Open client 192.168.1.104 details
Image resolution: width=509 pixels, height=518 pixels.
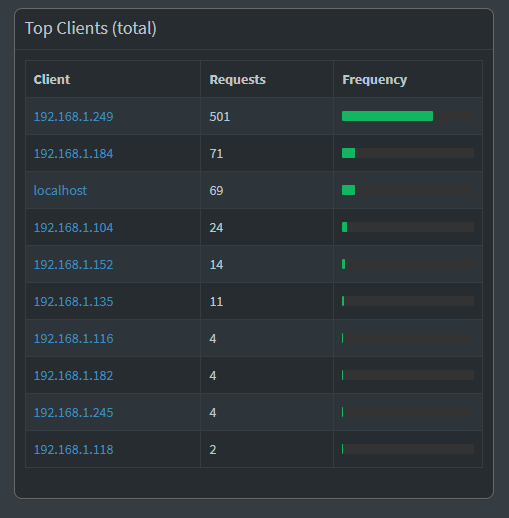(73, 227)
